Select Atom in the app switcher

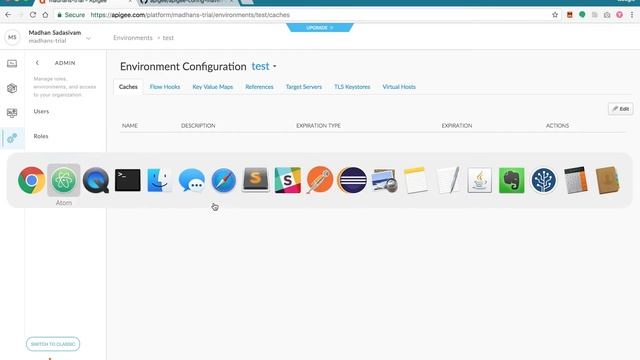click(64, 180)
